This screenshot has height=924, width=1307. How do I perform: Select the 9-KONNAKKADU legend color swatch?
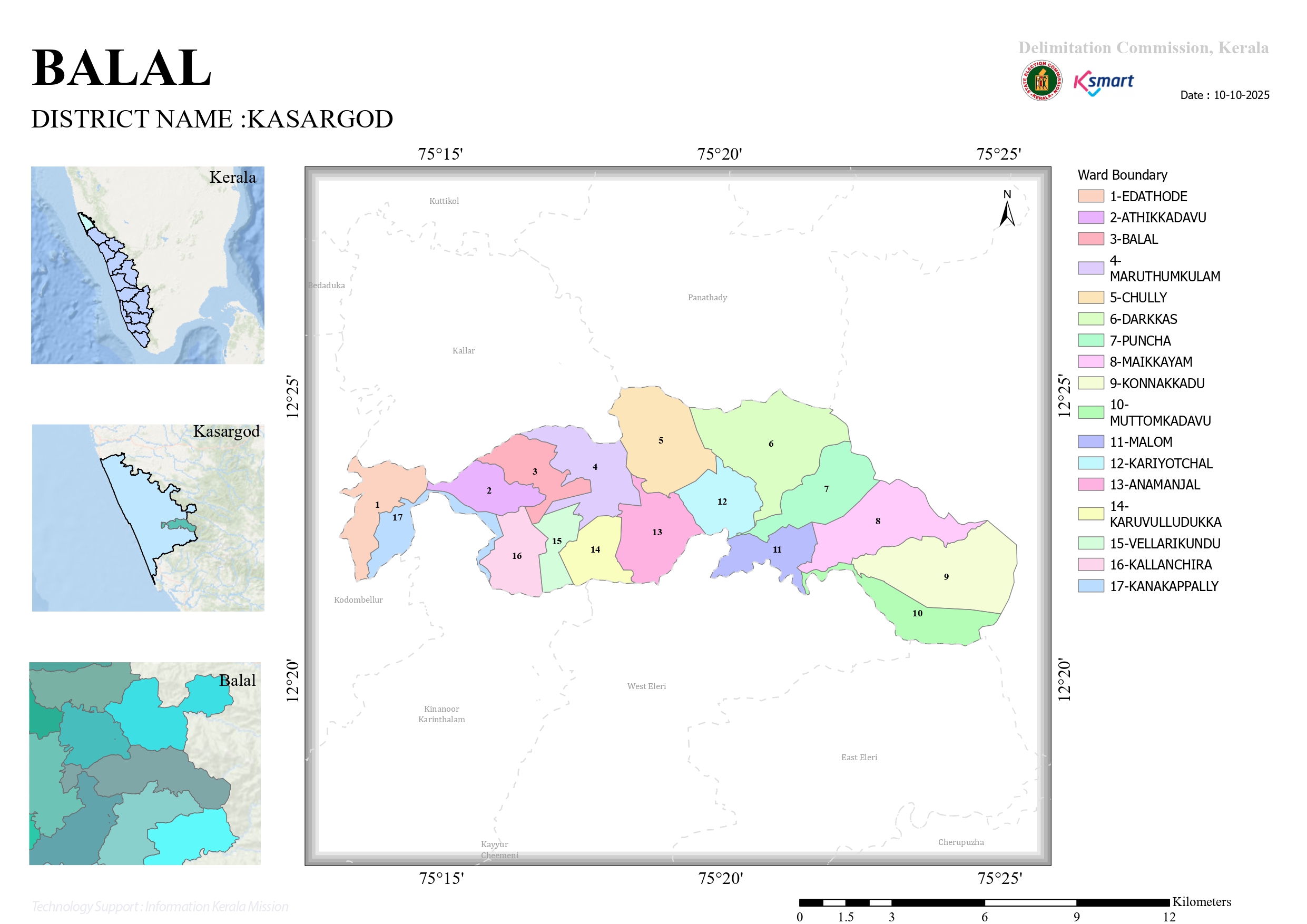click(x=1090, y=383)
